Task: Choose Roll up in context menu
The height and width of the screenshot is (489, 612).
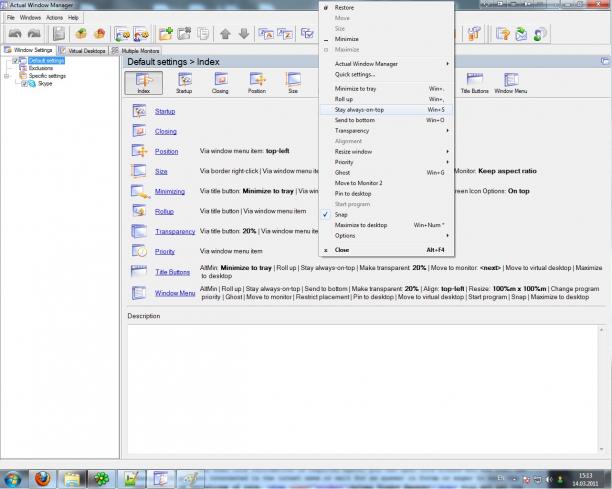Action: point(387,99)
